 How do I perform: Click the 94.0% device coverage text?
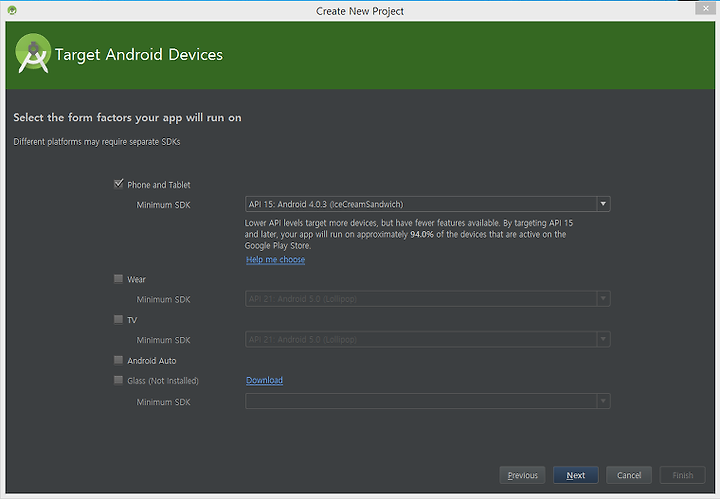pyautogui.click(x=422, y=234)
